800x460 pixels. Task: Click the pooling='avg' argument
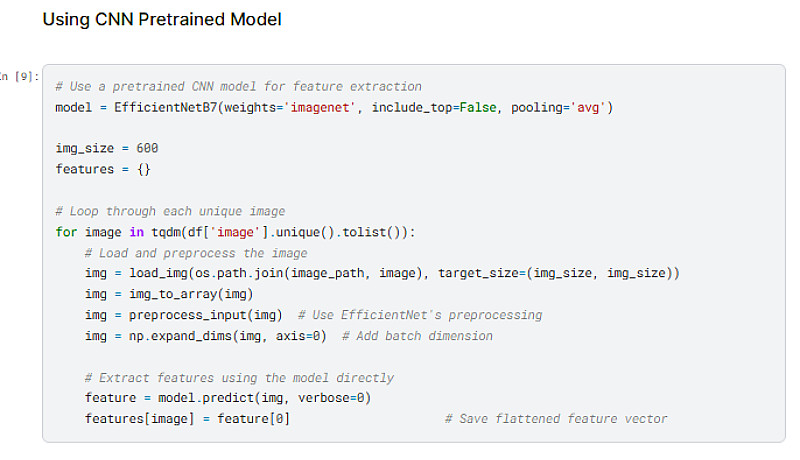(x=558, y=107)
